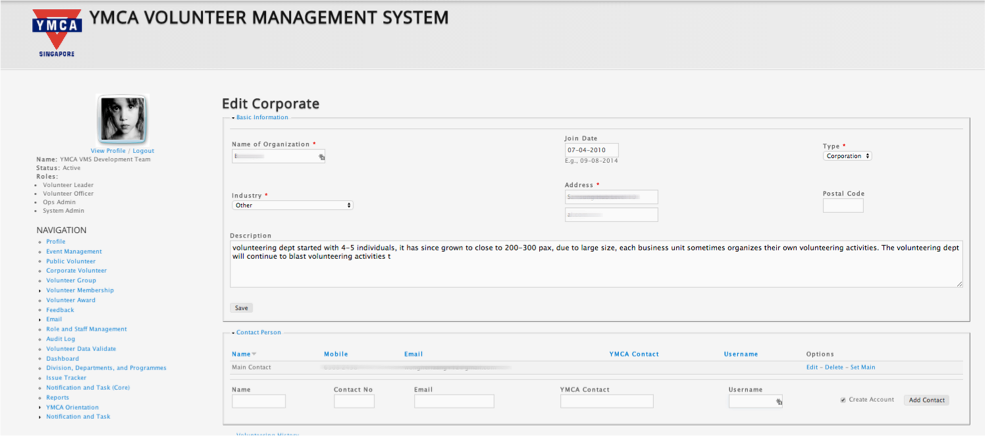Viewport: 985px width, 436px height.
Task: Open the Audit Log page
Action: (x=60, y=339)
